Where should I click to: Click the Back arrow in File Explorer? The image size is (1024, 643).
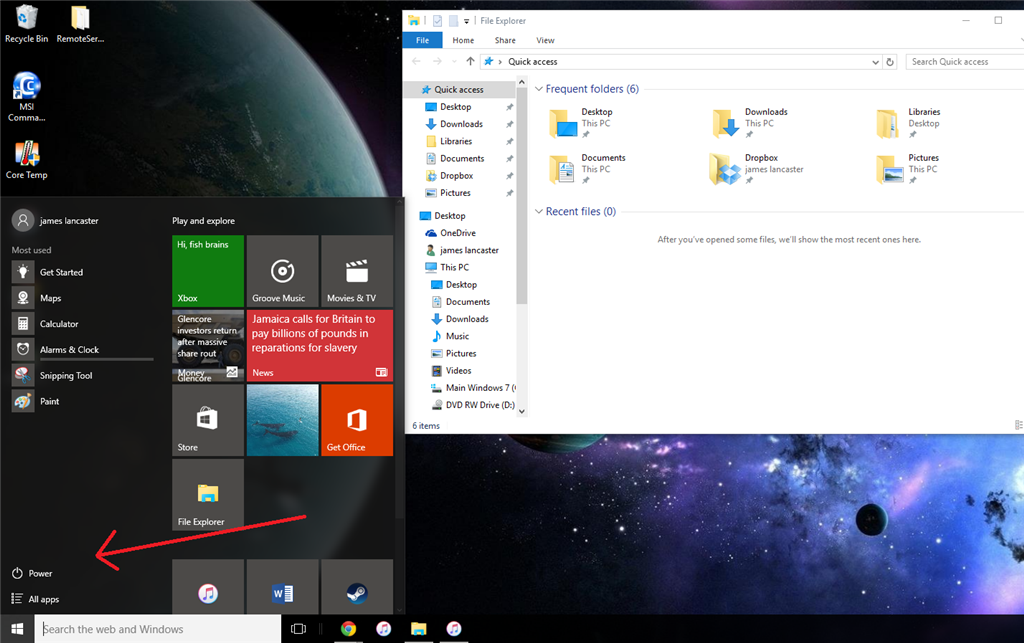[417, 61]
